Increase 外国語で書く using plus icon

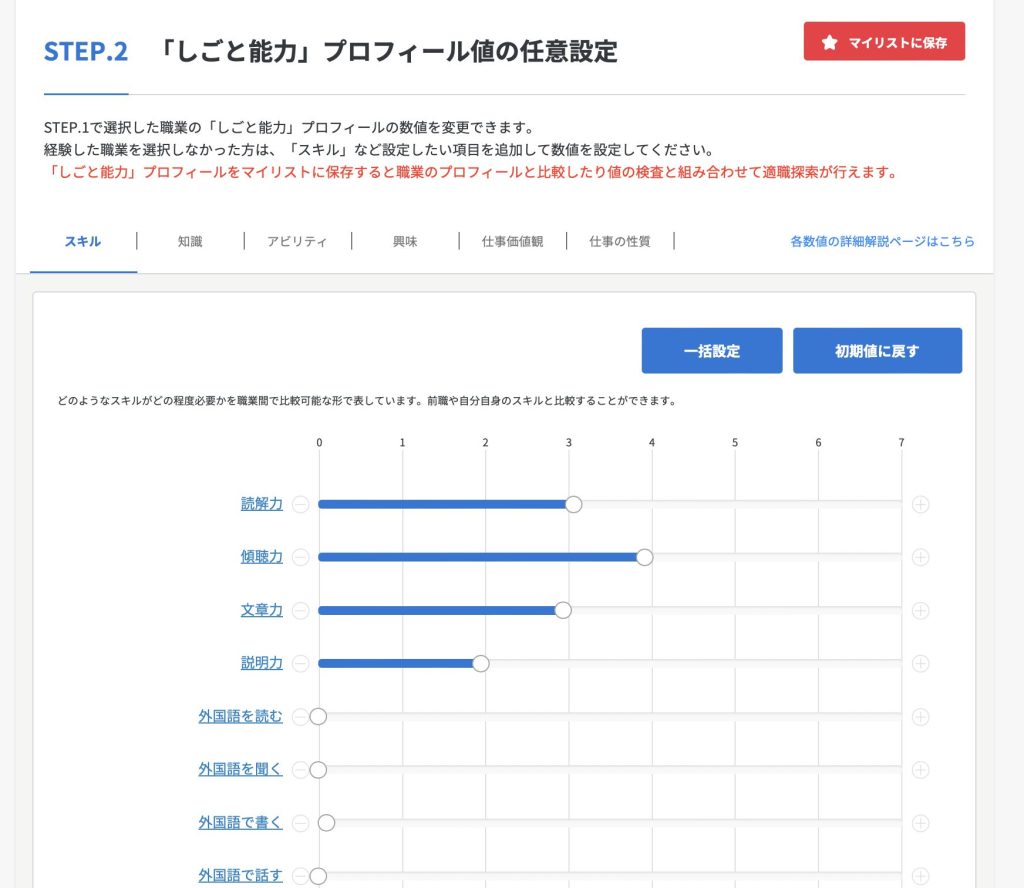920,823
